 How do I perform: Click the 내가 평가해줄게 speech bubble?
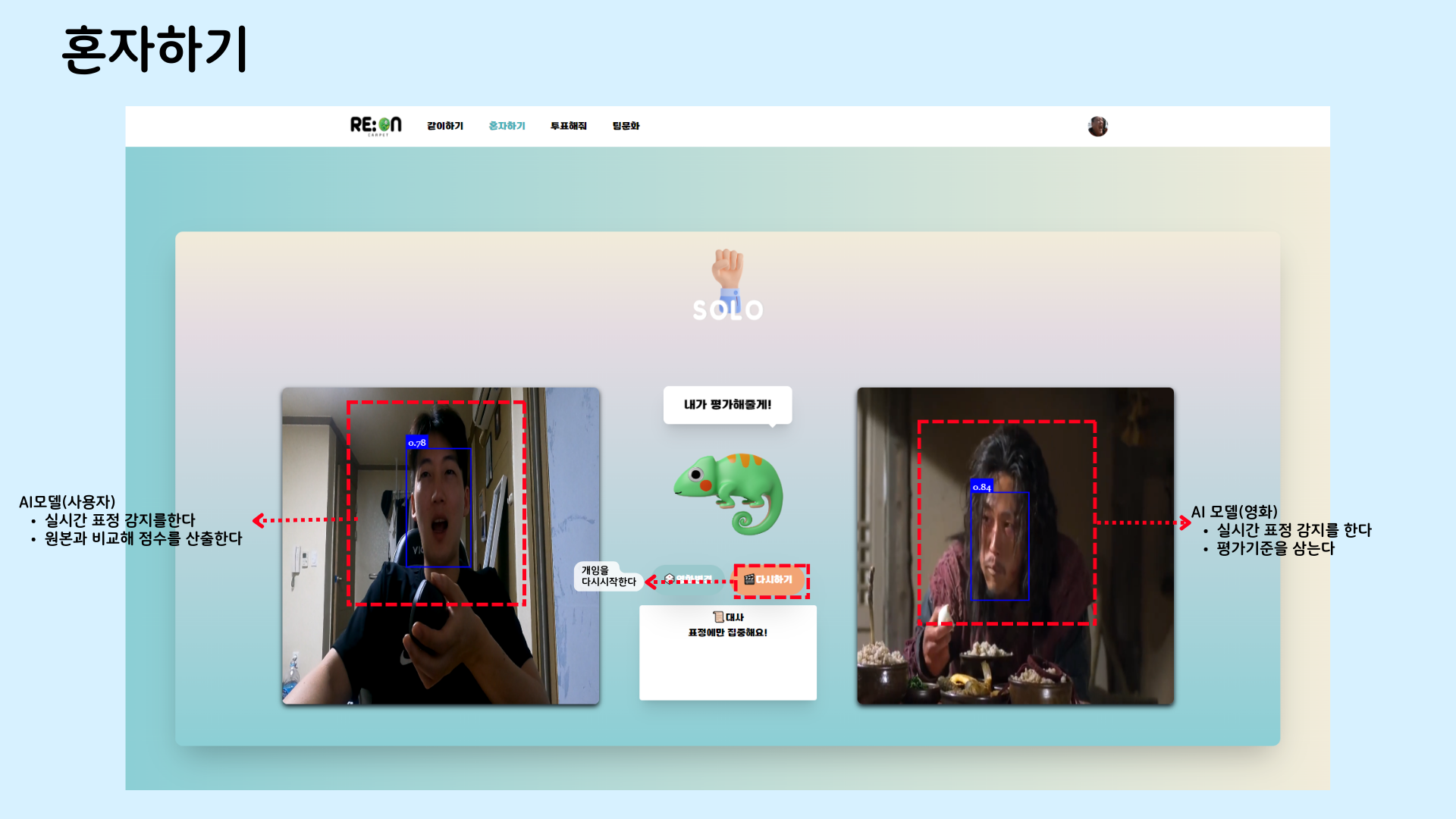pos(727,405)
